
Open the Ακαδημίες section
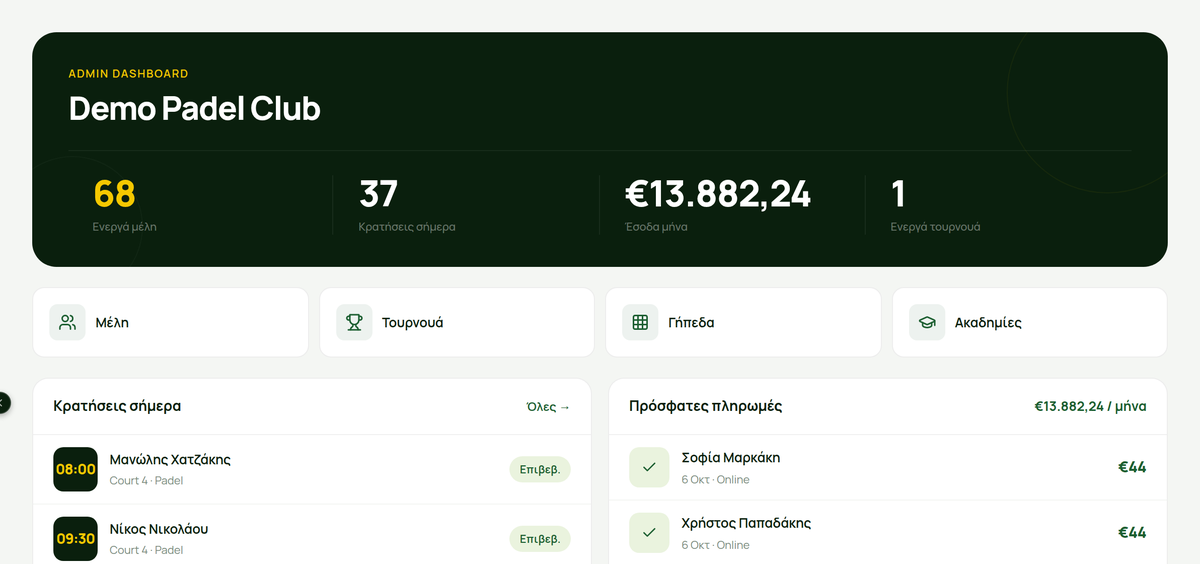[1030, 322]
